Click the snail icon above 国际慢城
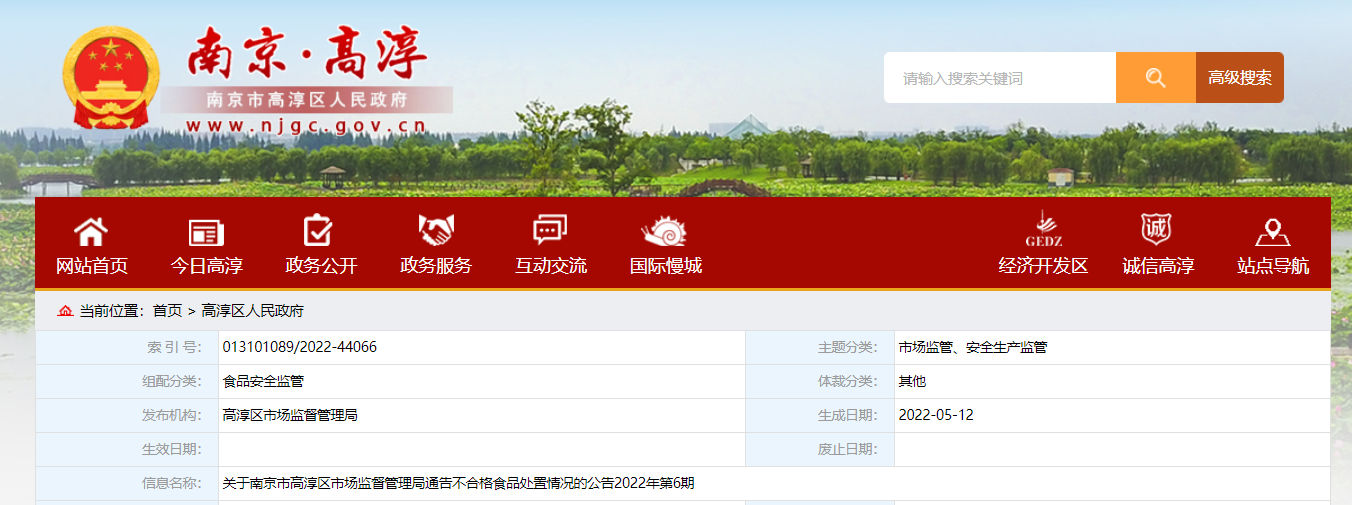 (x=665, y=231)
